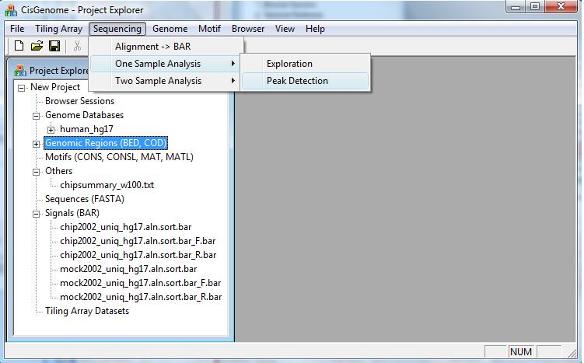Image resolution: width=584 pixels, height=363 pixels.
Task: Select Tiling Array Datasets tree item
Action: [x=87, y=311]
